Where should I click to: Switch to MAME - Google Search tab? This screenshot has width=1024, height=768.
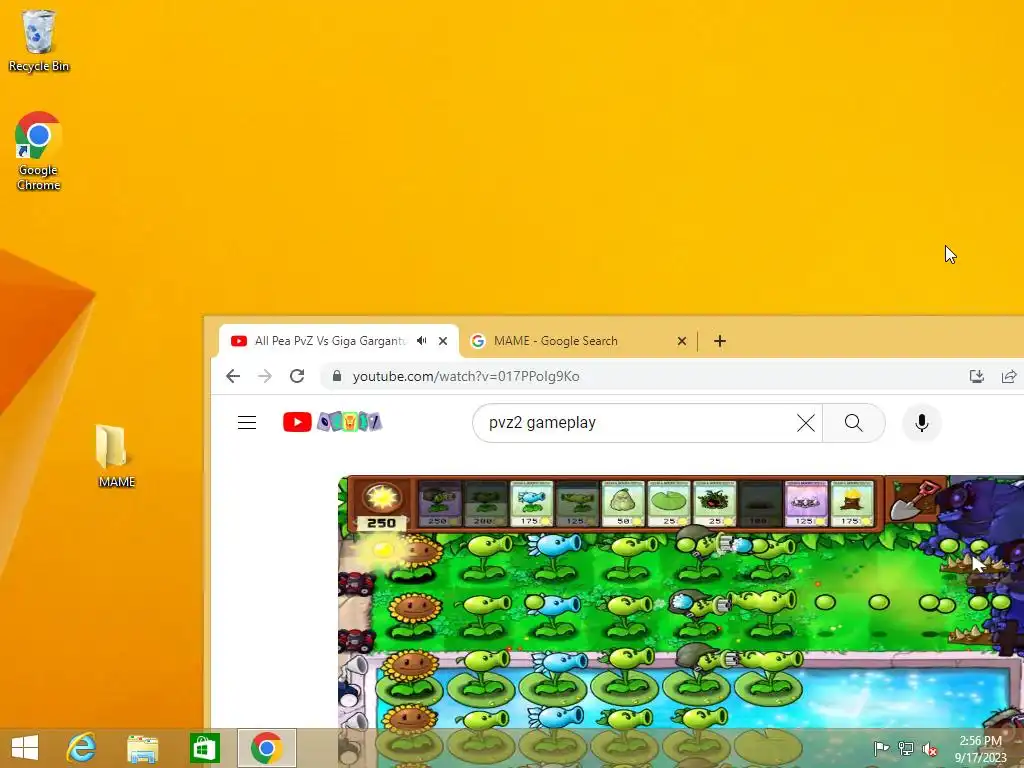point(579,341)
